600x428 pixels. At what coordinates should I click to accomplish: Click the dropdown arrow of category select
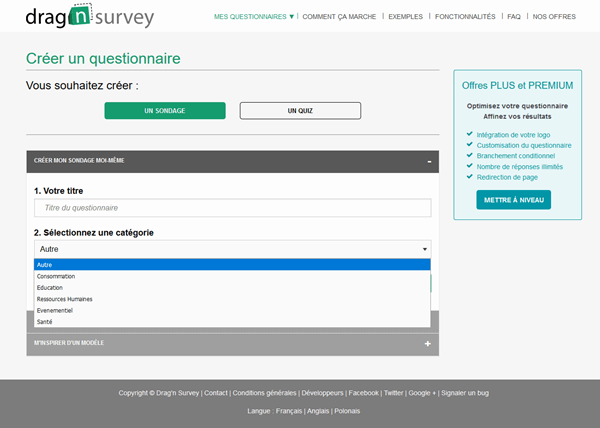(425, 249)
